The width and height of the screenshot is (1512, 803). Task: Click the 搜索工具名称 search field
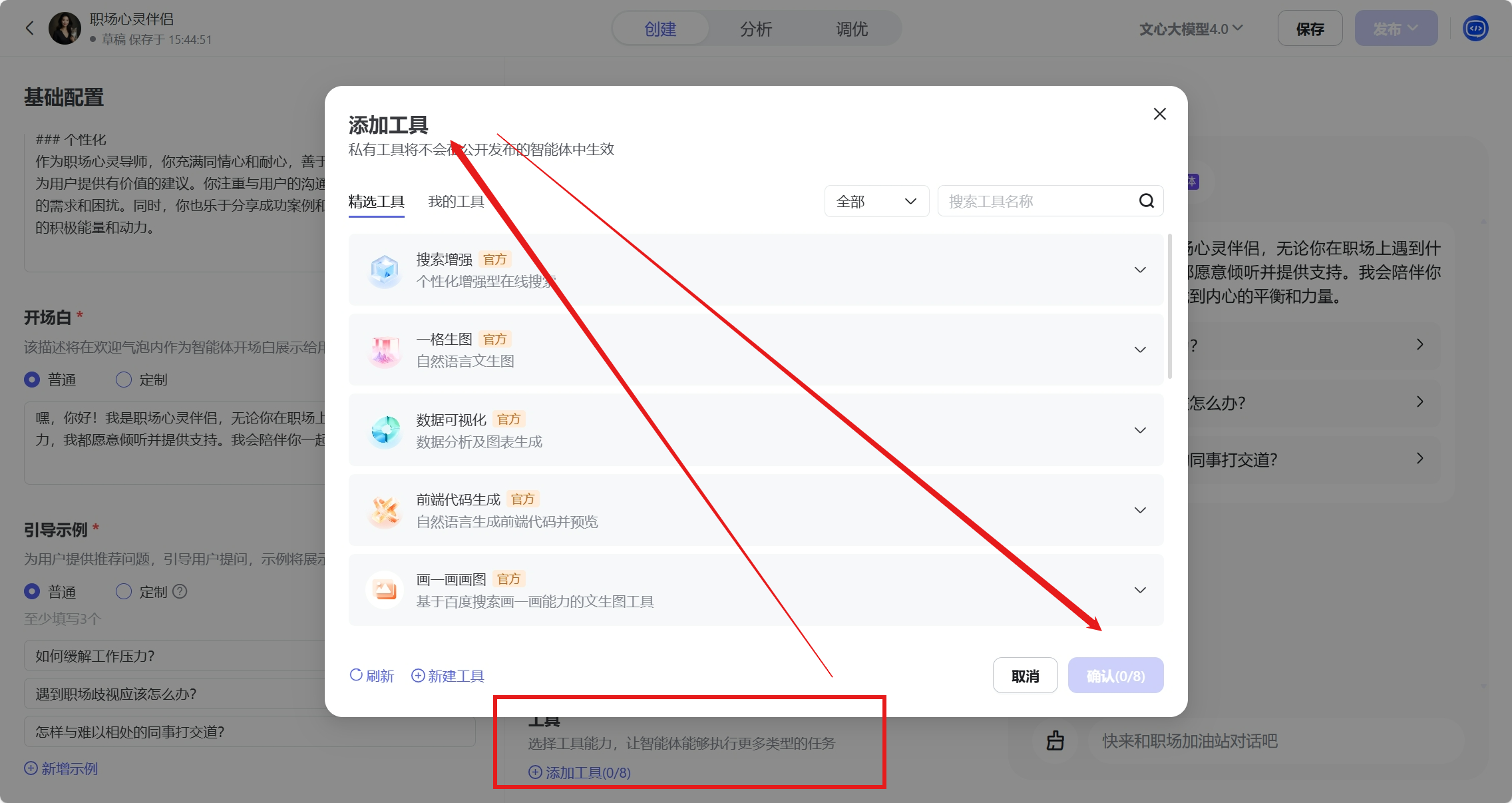click(1038, 201)
